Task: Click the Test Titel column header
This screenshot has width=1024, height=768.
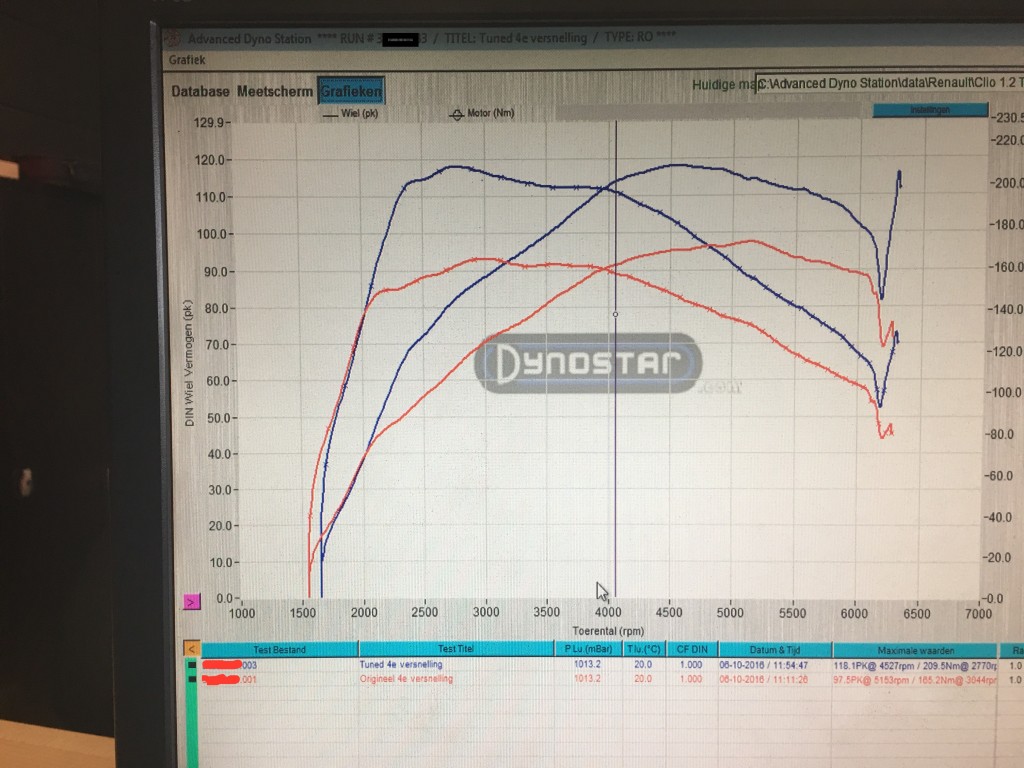Action: pyautogui.click(x=456, y=649)
